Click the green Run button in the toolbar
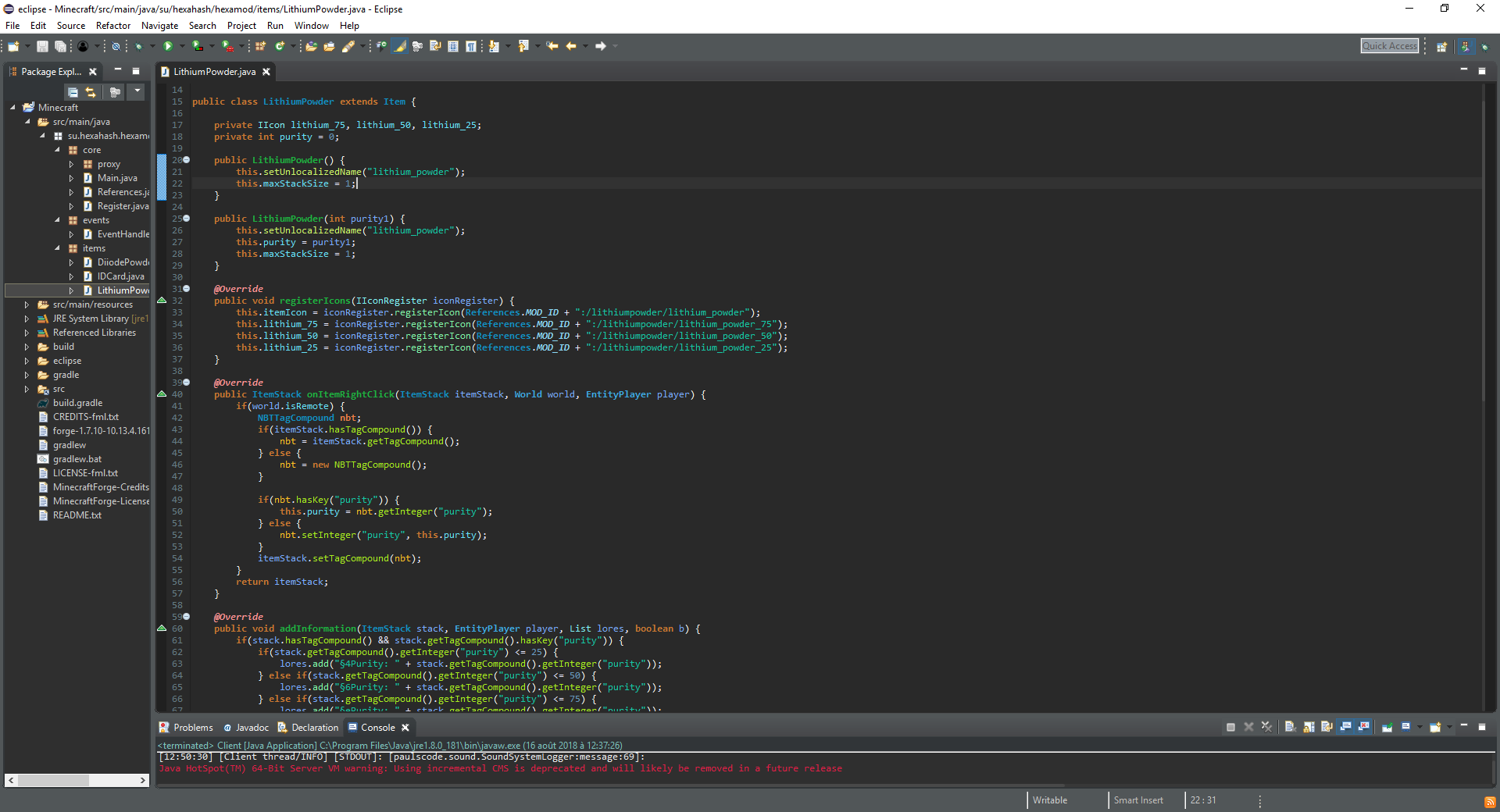 [167, 46]
